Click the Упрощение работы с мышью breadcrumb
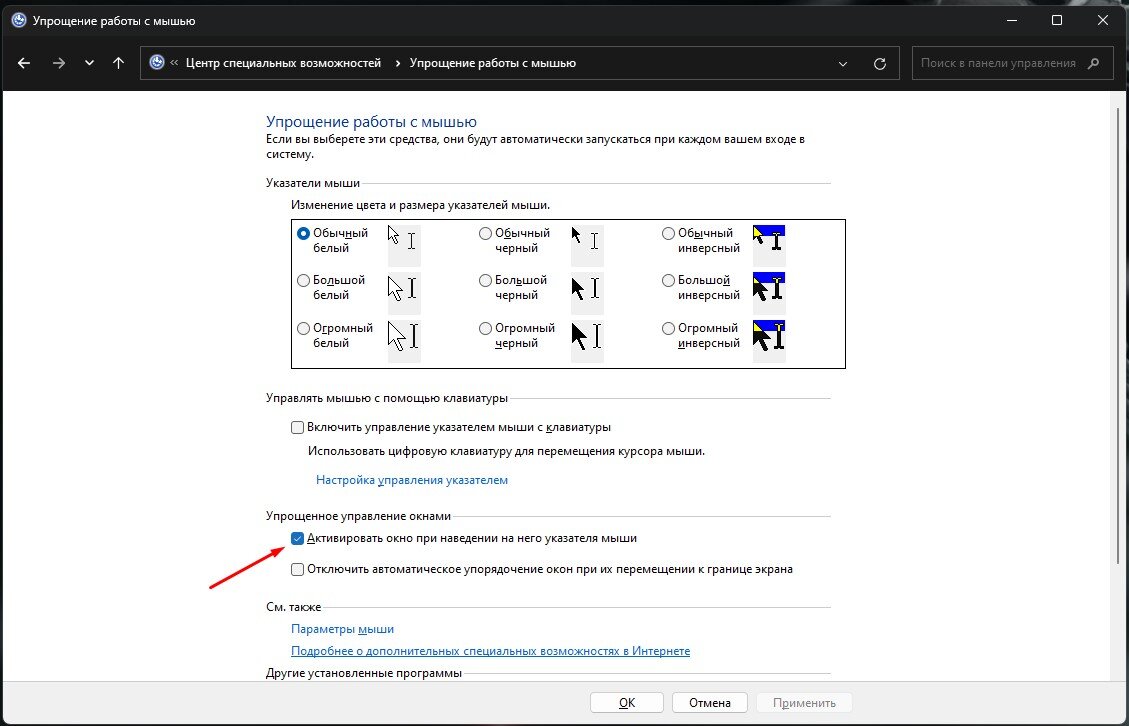 pyautogui.click(x=492, y=63)
